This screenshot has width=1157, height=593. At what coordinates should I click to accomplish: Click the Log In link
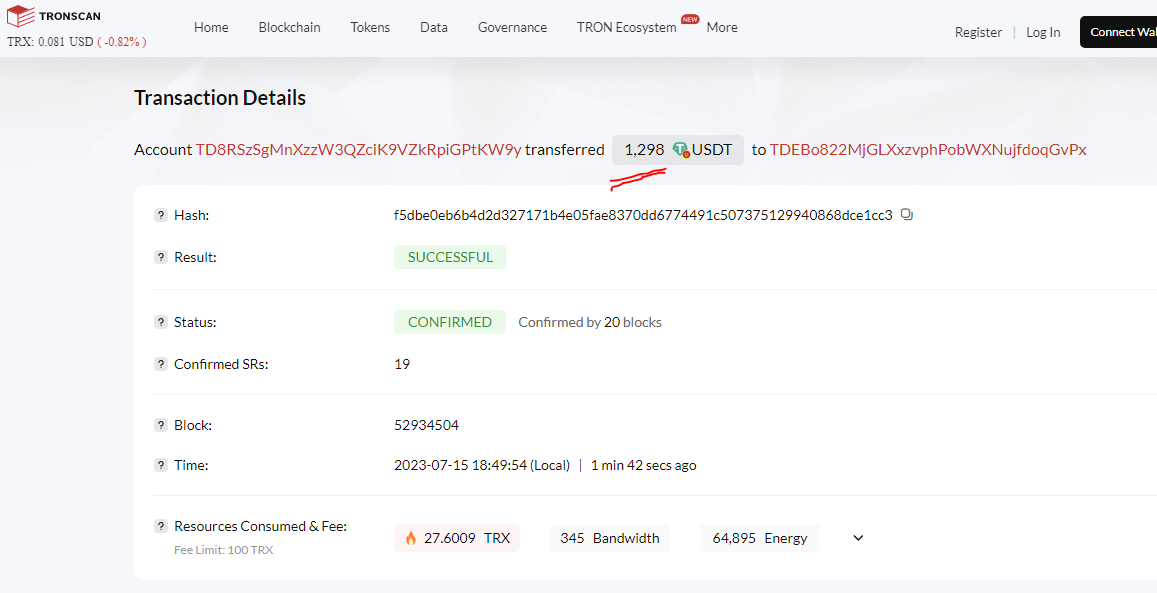[1043, 32]
